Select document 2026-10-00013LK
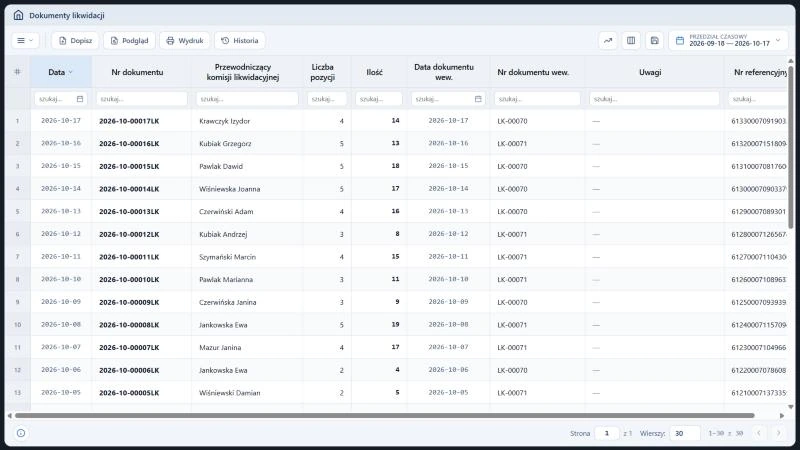The height and width of the screenshot is (450, 800). 129,211
